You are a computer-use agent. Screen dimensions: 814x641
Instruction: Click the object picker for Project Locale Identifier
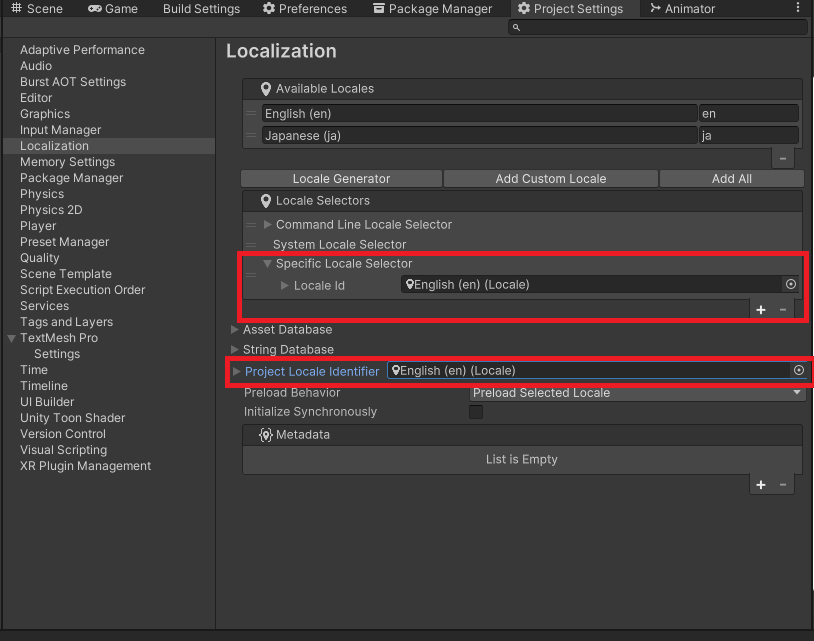tap(799, 370)
